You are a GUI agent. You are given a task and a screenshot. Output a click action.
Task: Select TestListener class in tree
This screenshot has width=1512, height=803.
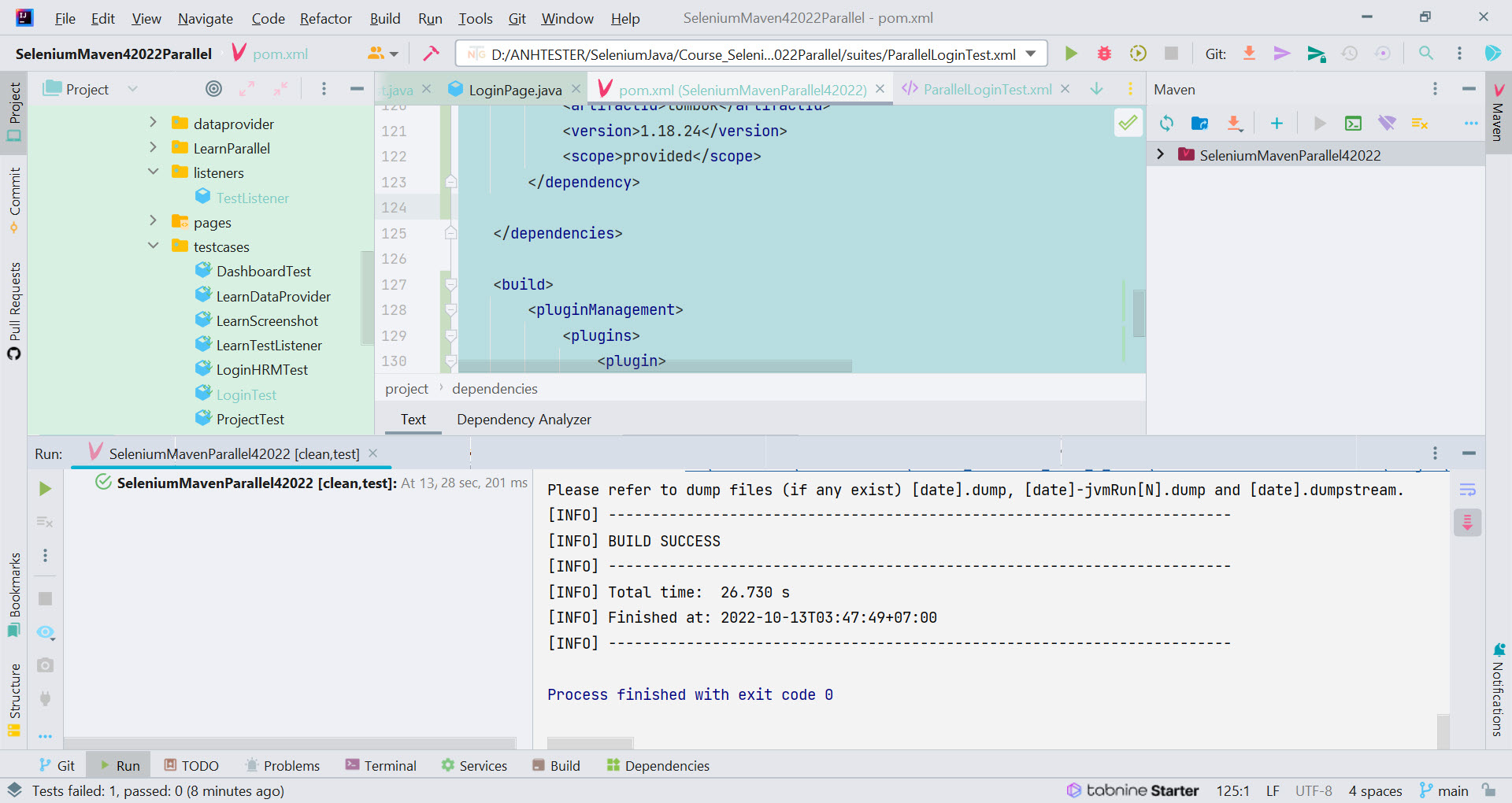coord(252,198)
